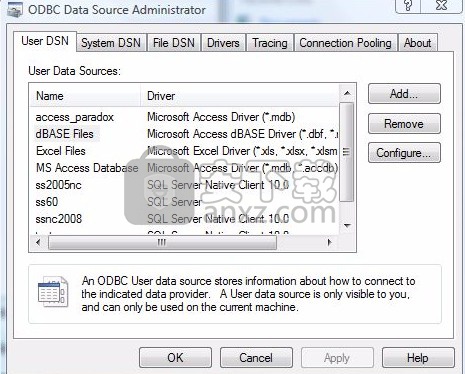
Task: Sort by the Driver column header
Action: [240, 96]
